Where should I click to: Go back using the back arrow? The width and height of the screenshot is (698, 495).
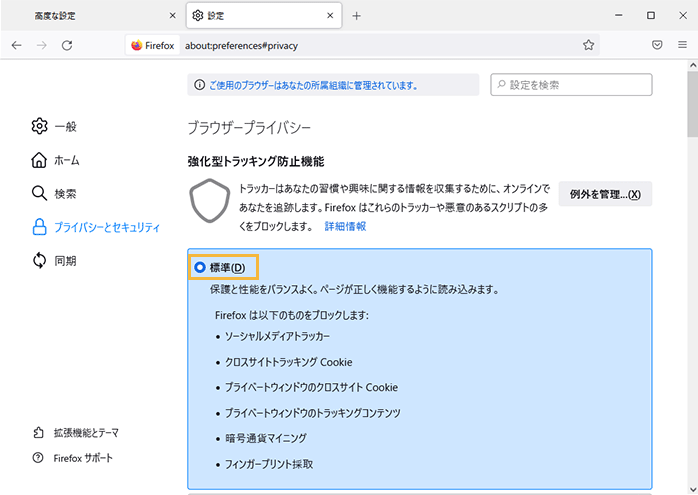point(17,45)
